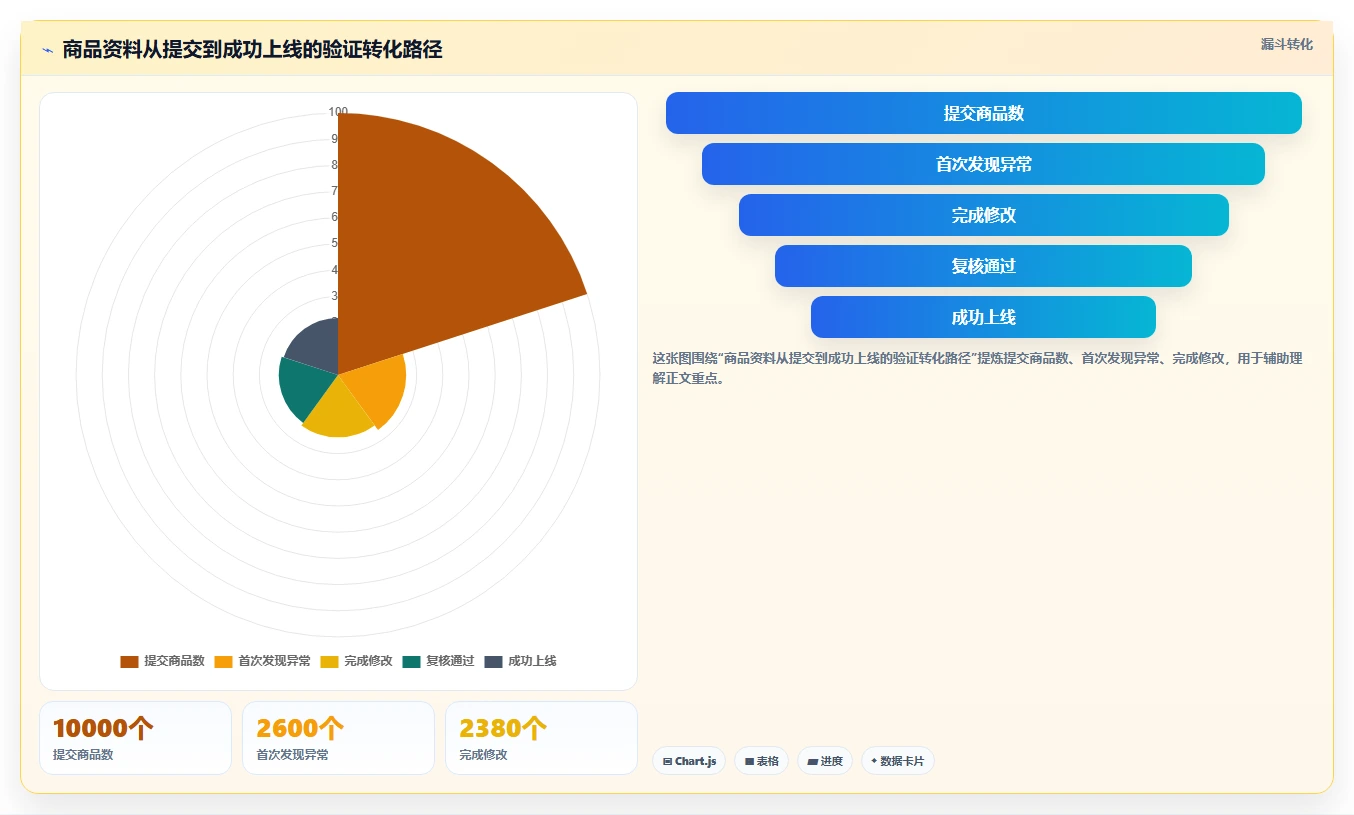Select the 提交商品数 funnel bar
Viewport: 1354px width, 815px height.
tap(984, 113)
